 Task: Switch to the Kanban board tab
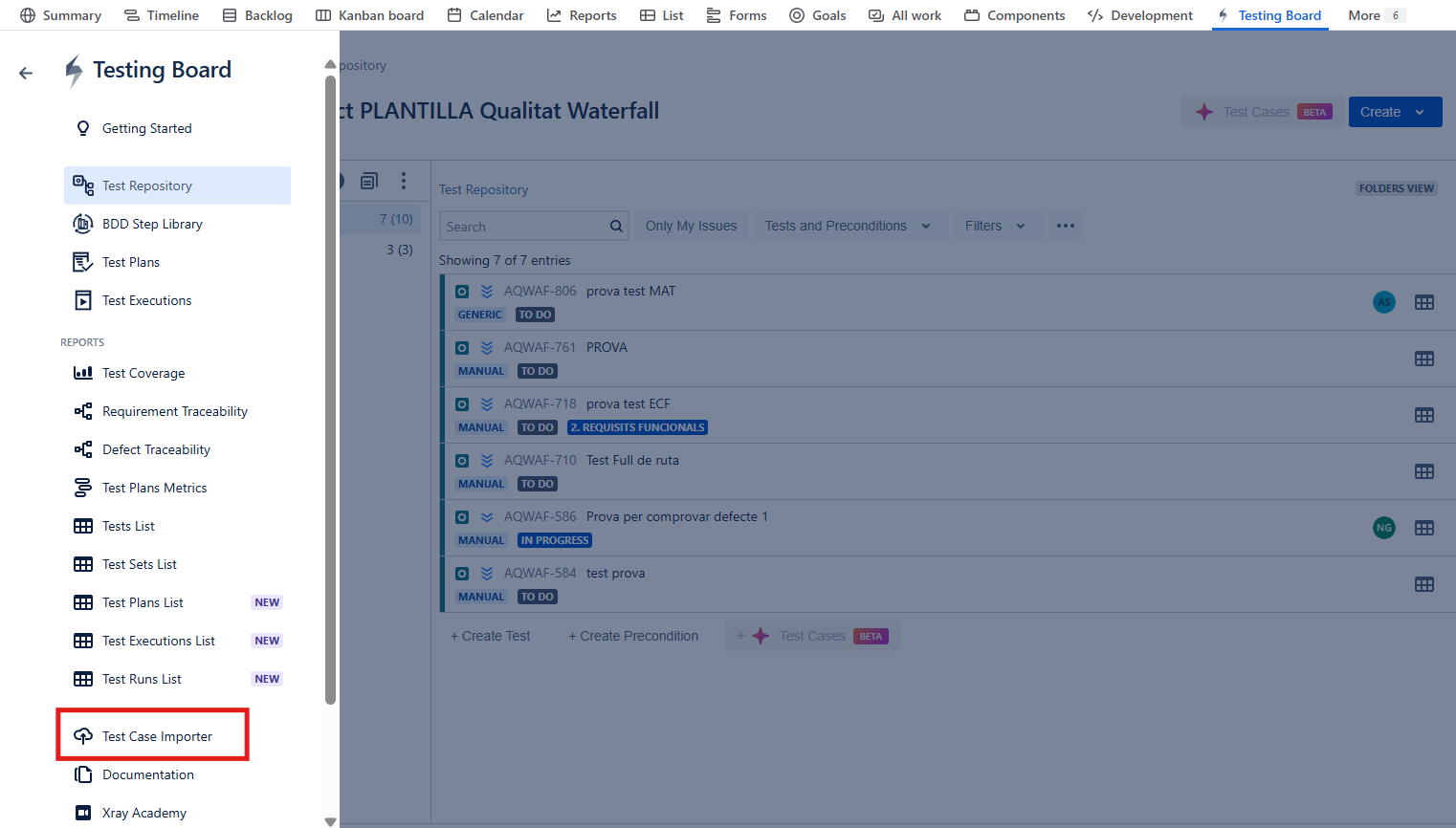click(370, 15)
